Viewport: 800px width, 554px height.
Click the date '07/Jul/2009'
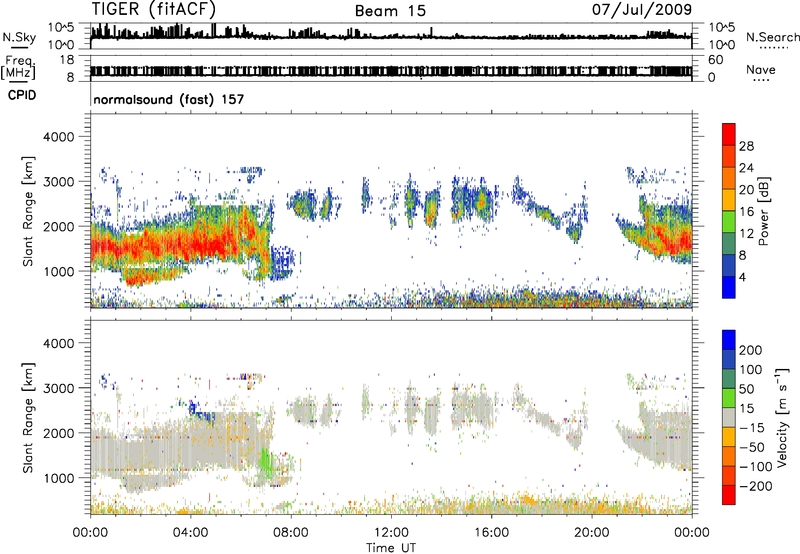coord(642,9)
